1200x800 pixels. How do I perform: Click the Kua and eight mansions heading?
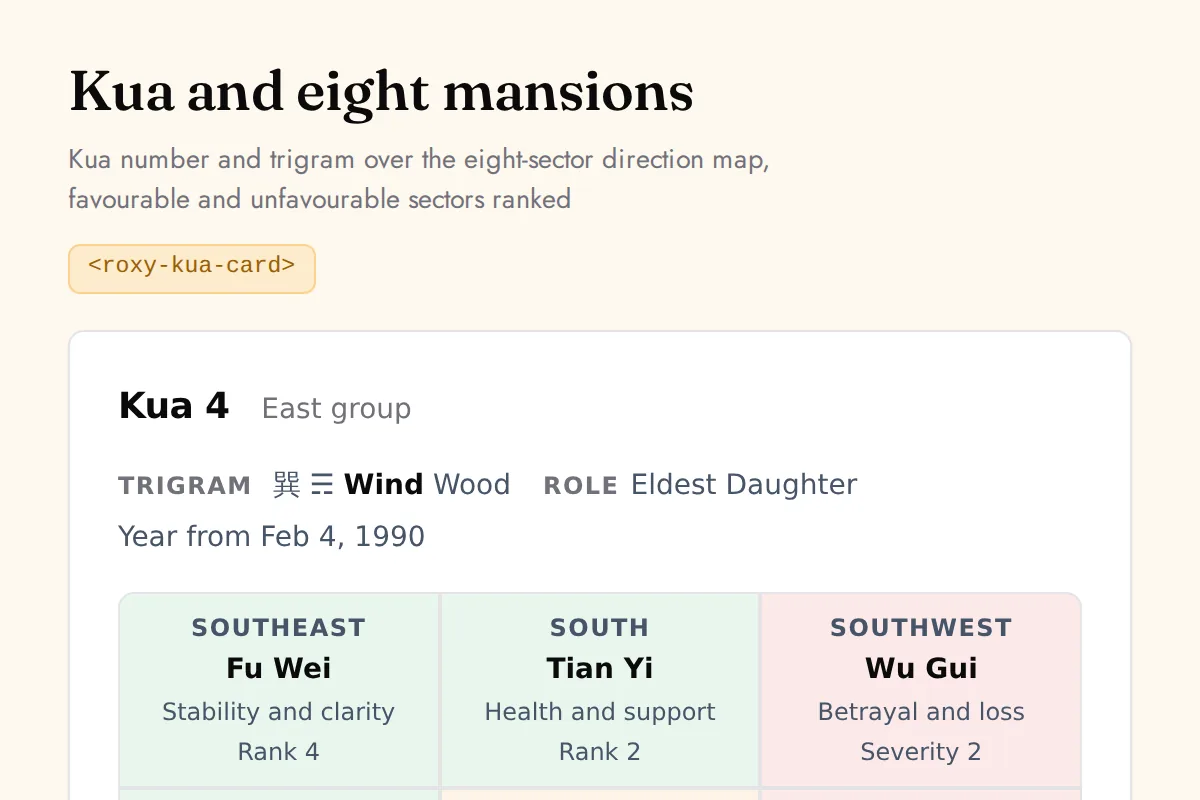381,92
